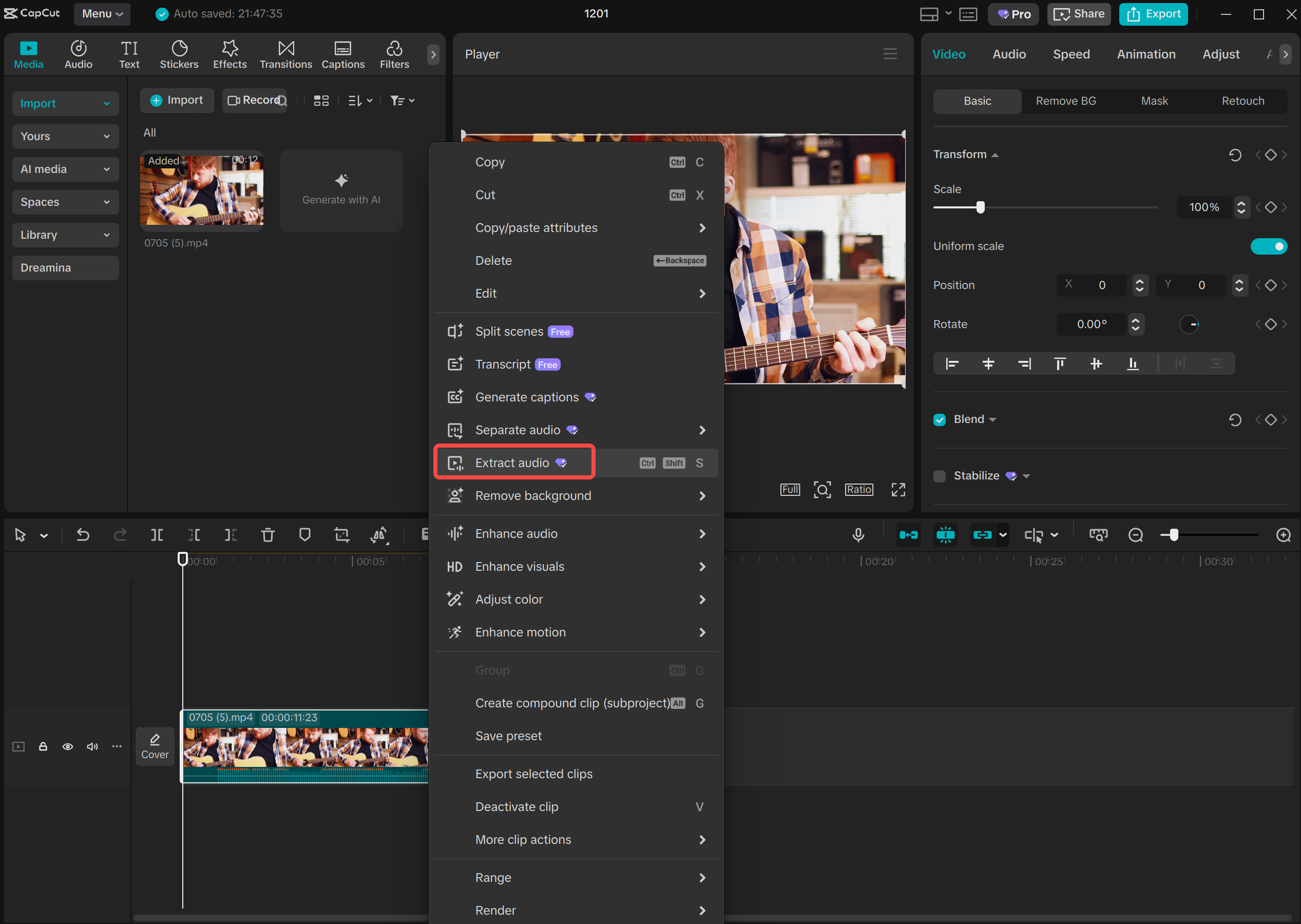The height and width of the screenshot is (924, 1301).
Task: Enable the Stabilize checkbox
Action: pos(939,476)
